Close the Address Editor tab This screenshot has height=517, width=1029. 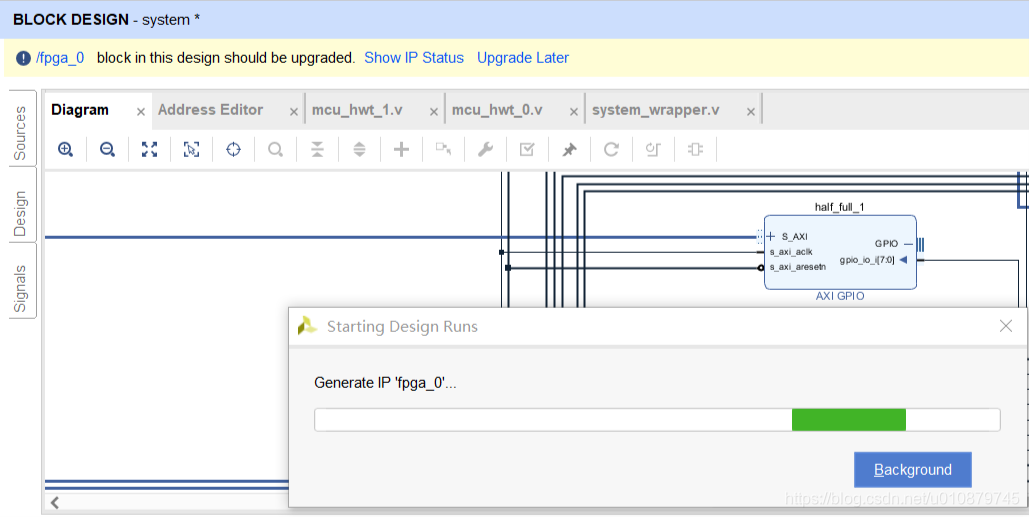pos(294,112)
